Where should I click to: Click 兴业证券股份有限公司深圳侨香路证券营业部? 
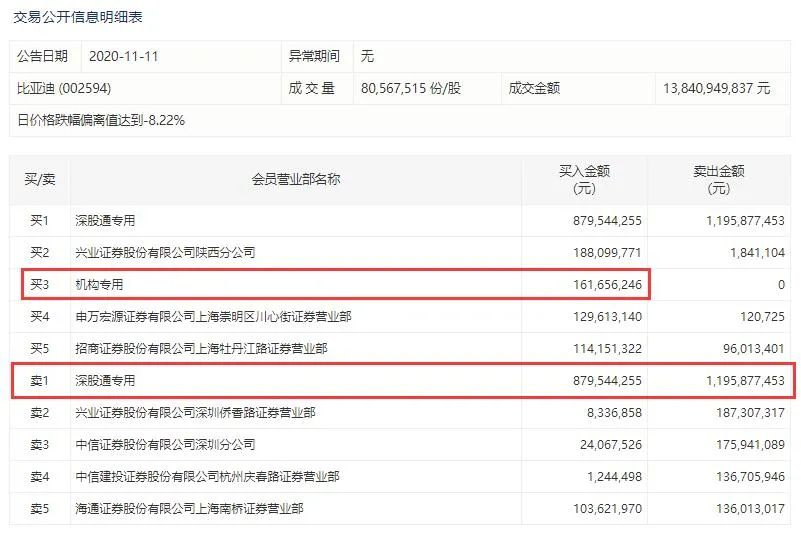[195, 413]
